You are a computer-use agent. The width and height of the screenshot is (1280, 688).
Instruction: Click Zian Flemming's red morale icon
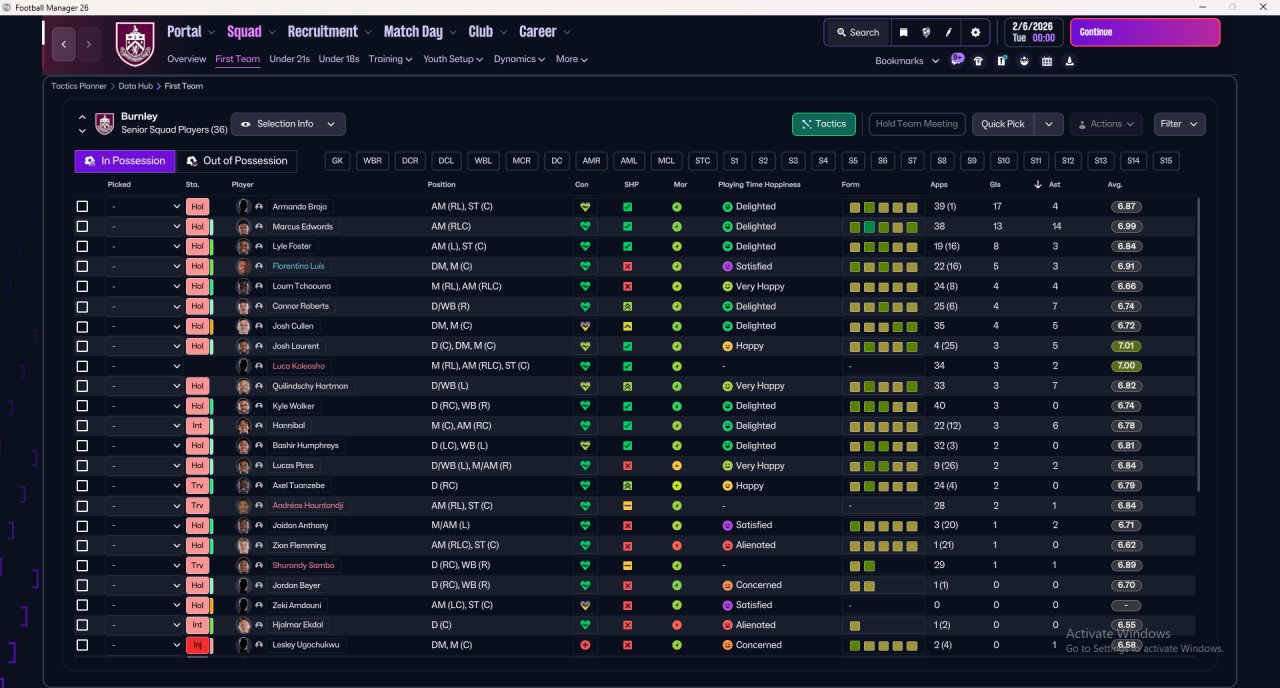(677, 546)
